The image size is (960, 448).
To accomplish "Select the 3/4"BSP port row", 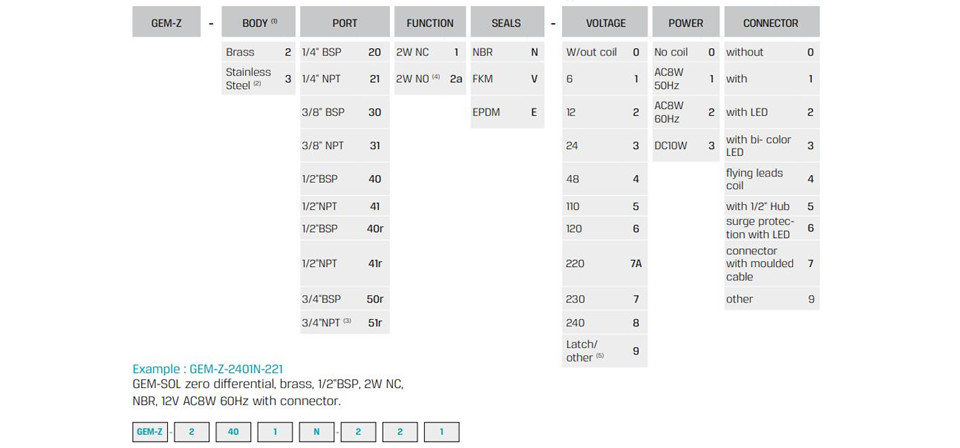I will pyautogui.click(x=344, y=299).
